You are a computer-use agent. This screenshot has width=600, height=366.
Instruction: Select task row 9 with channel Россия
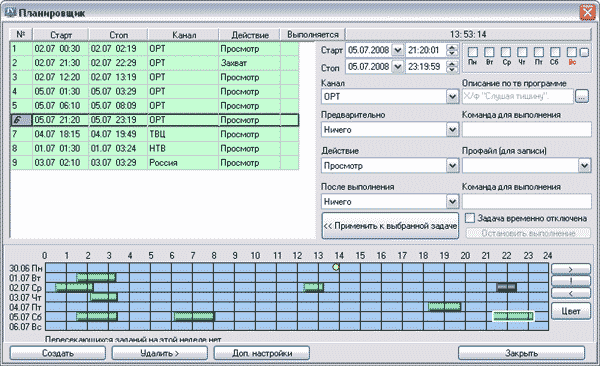(x=155, y=163)
